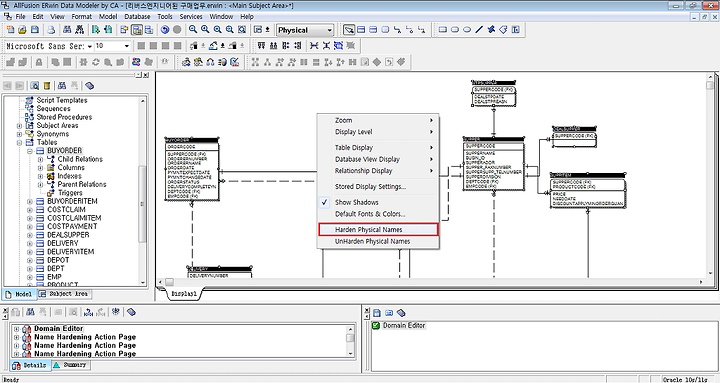Open the Window menu
This screenshot has height=383, width=720.
coord(221,17)
